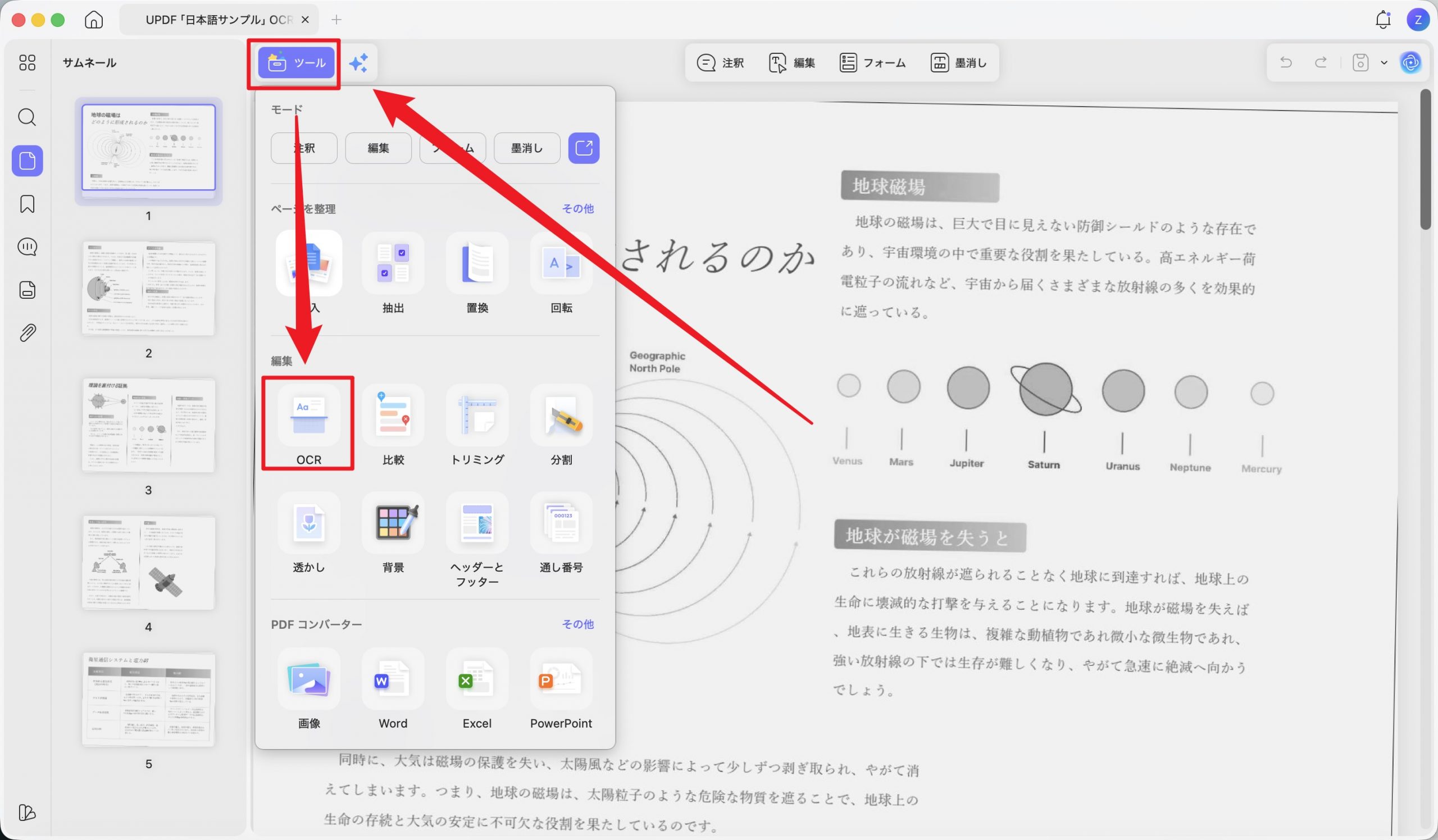
Task: Choose the 置換 (replace pages) tool
Action: coord(477,273)
